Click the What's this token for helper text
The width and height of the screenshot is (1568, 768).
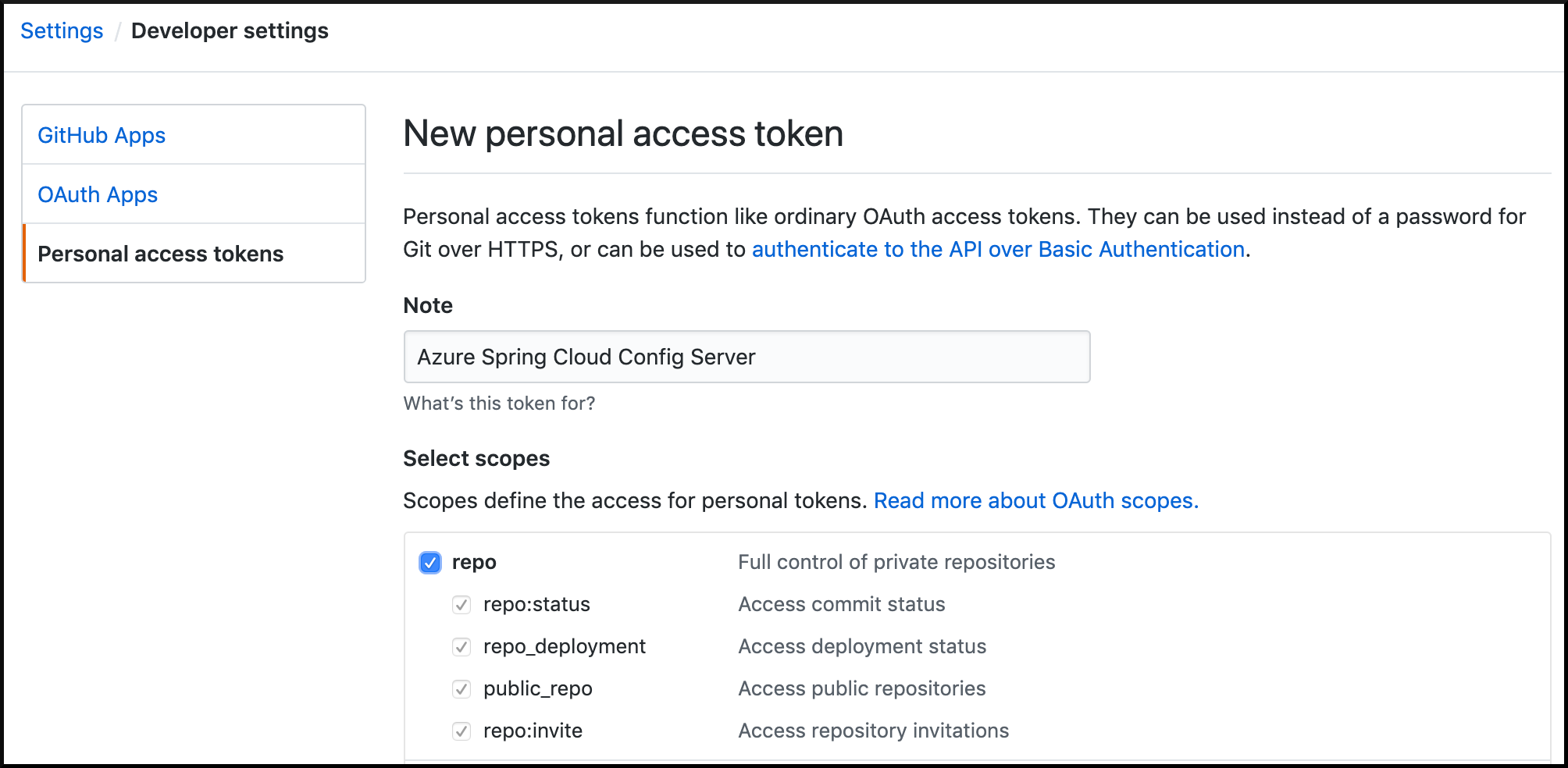pyautogui.click(x=499, y=403)
